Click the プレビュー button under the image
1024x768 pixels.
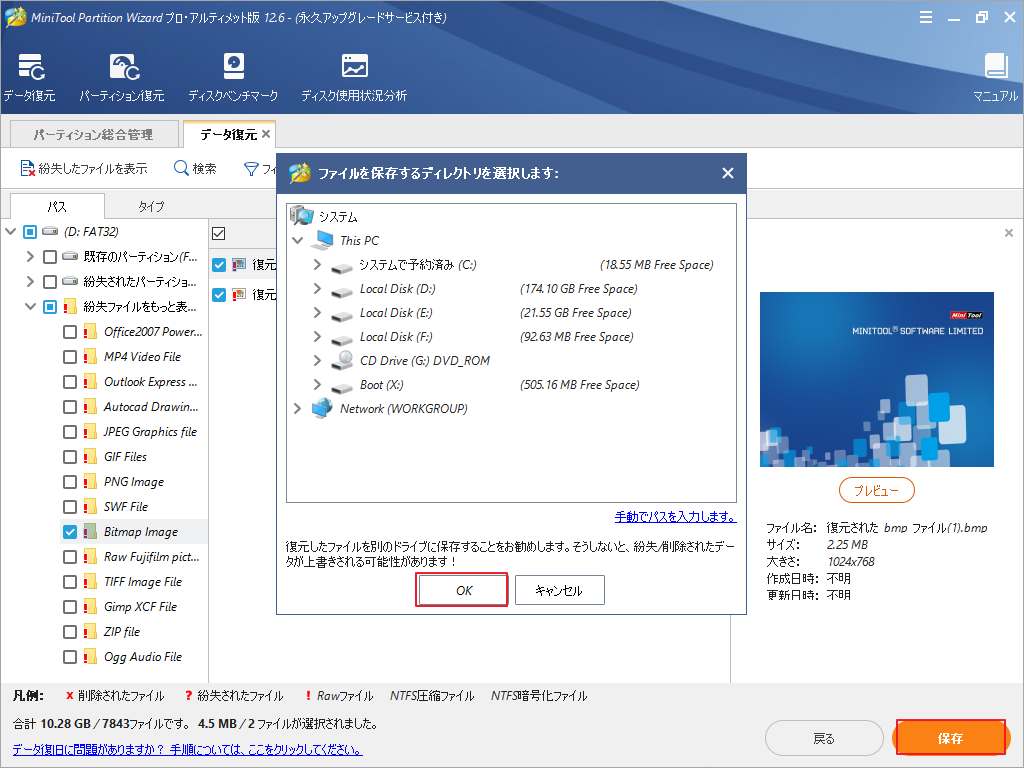(x=876, y=490)
